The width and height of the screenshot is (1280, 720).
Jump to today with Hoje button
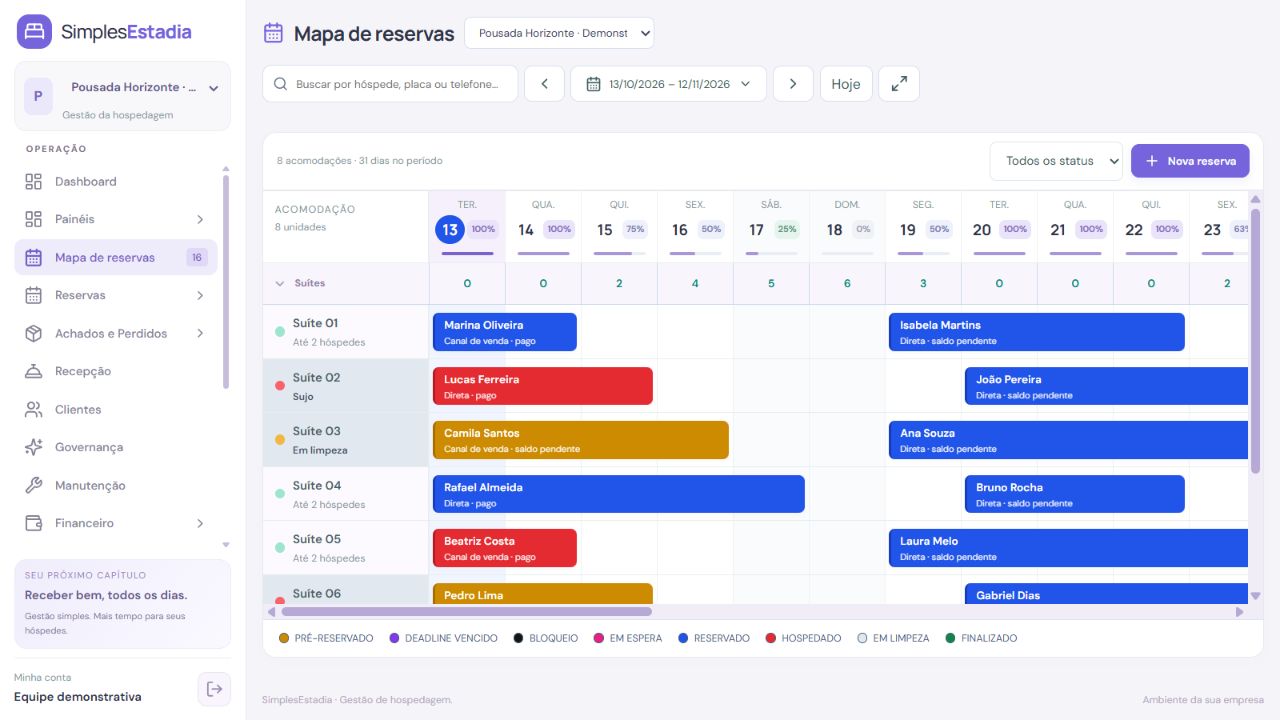pyautogui.click(x=846, y=84)
